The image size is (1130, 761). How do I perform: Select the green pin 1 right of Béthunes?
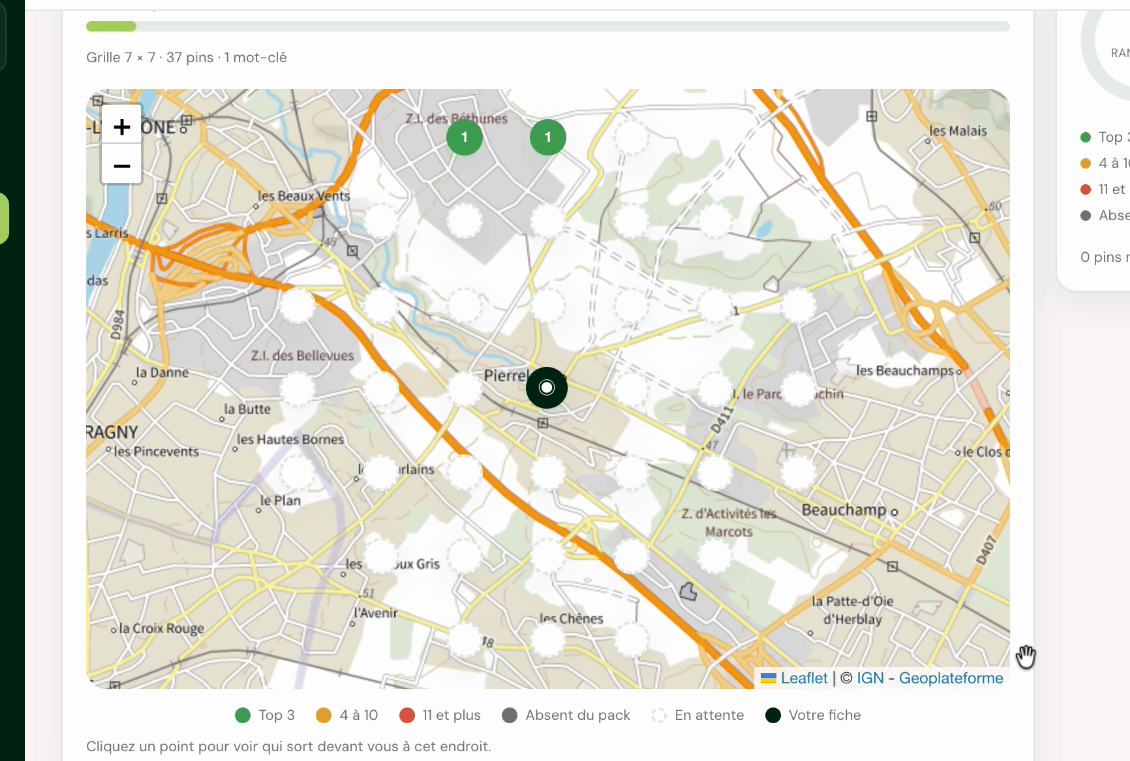(548, 137)
